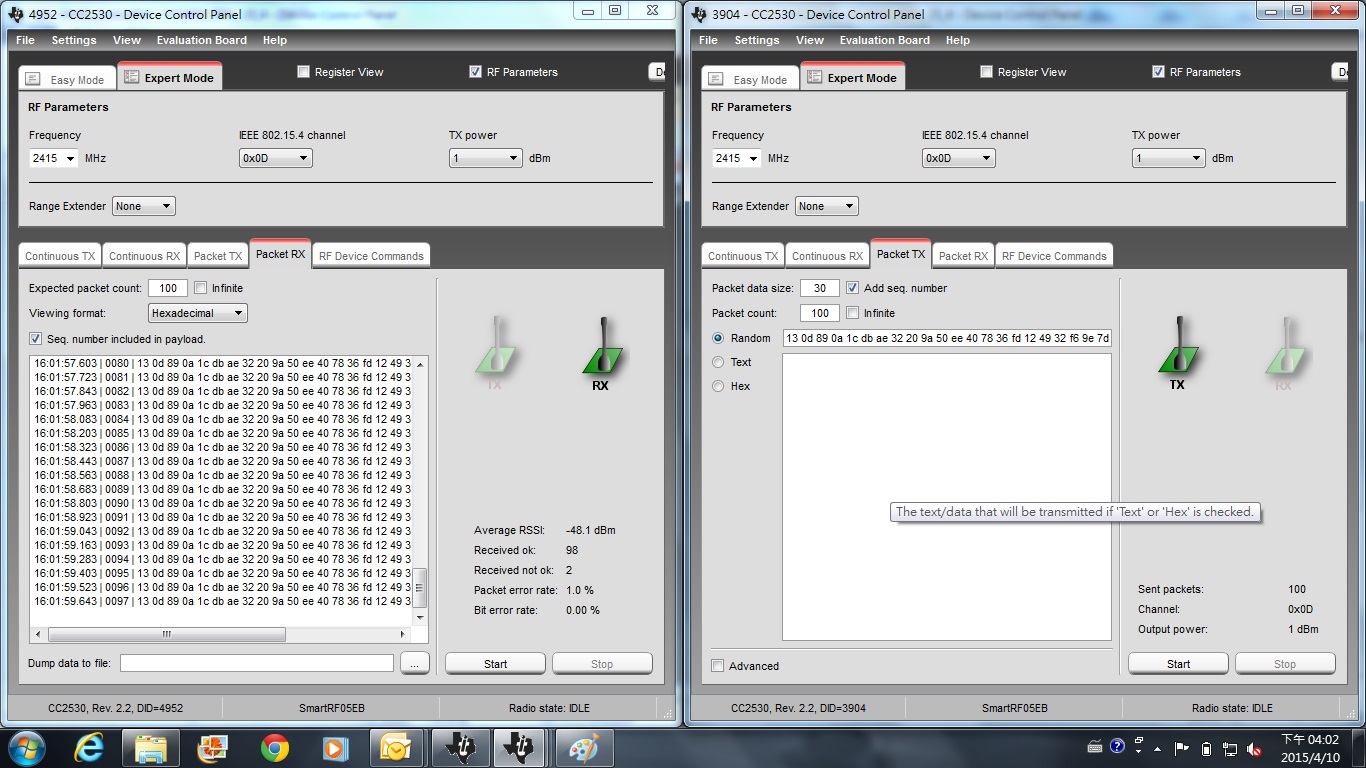Switch to Paint from the taskbar
The height and width of the screenshot is (768, 1366).
(583, 747)
